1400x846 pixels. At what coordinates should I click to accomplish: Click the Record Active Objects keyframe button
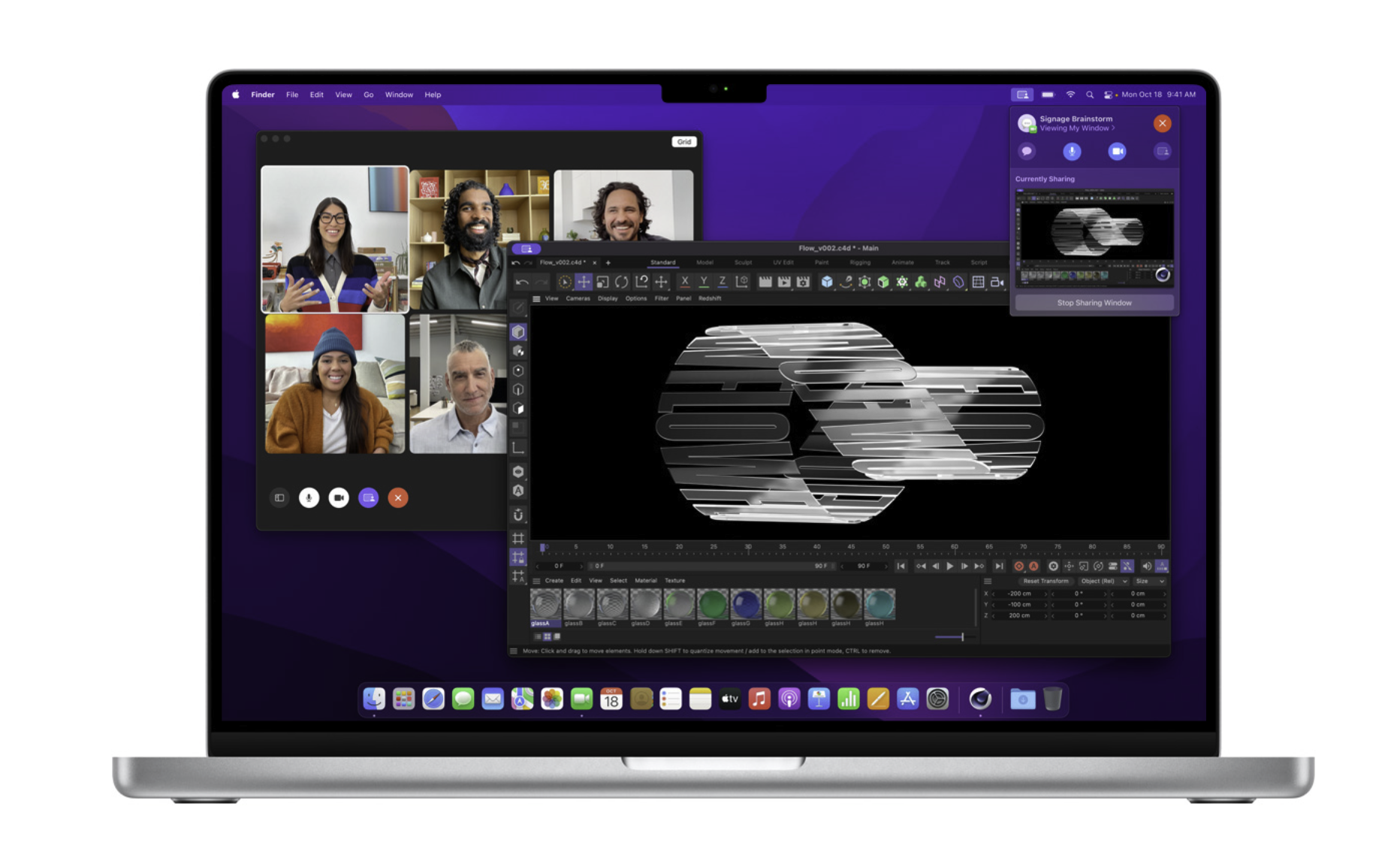(x=1019, y=567)
